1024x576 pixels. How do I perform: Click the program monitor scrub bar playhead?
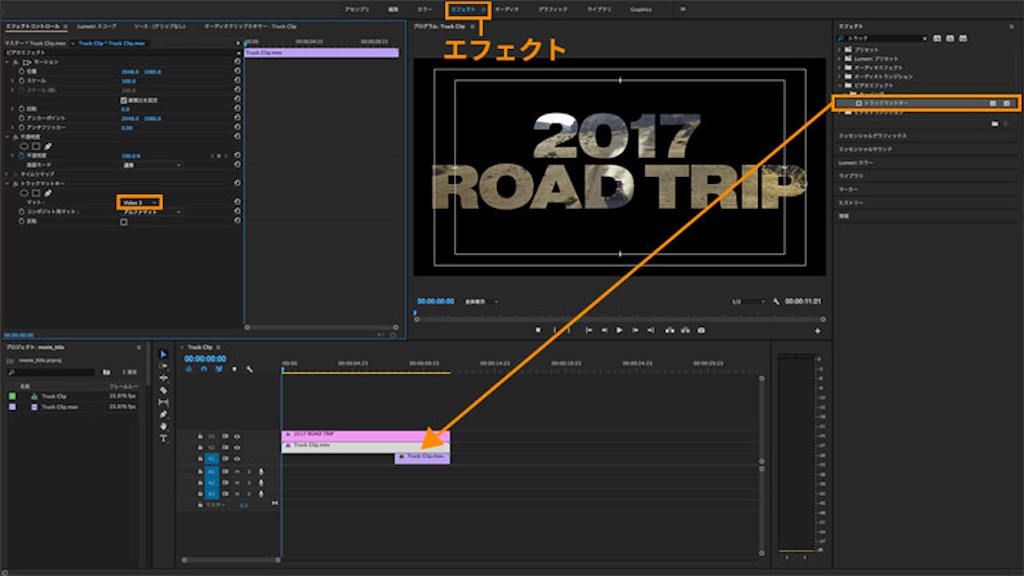pyautogui.click(x=415, y=314)
